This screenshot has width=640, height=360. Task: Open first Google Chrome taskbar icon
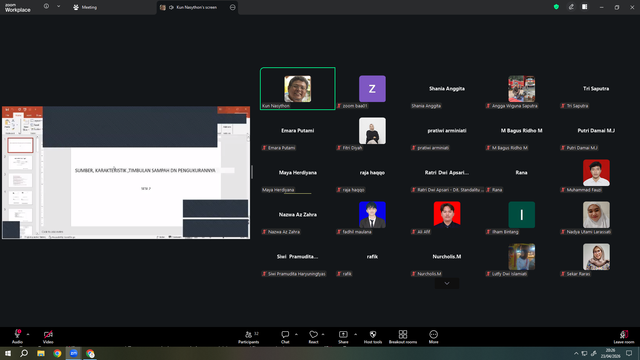click(x=57, y=353)
